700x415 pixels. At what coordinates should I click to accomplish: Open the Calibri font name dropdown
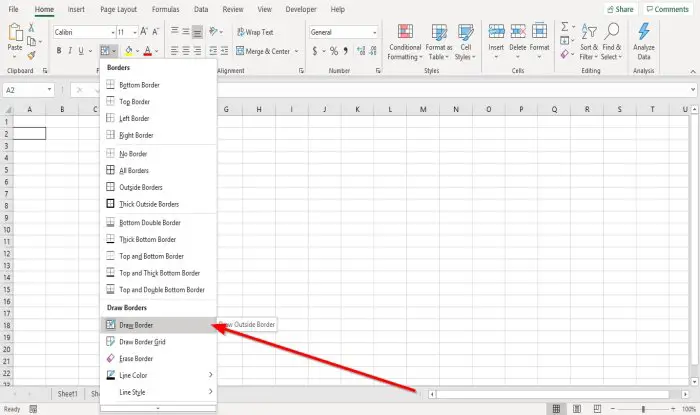click(113, 32)
